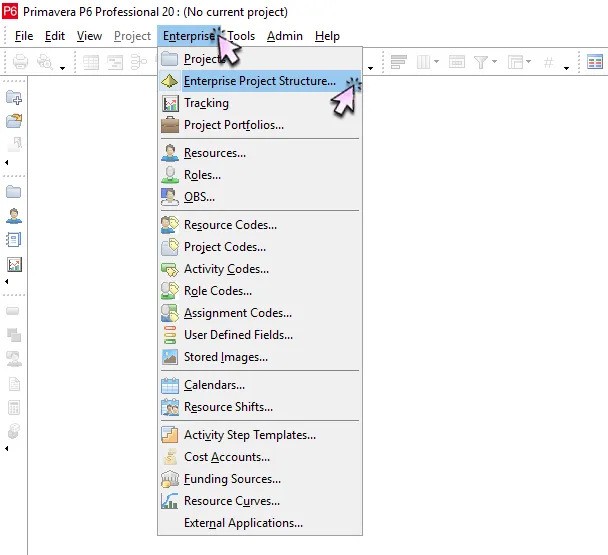Select Tracking from the Enterprise menu
Viewport: 608px width, 555px height.
[260, 103]
